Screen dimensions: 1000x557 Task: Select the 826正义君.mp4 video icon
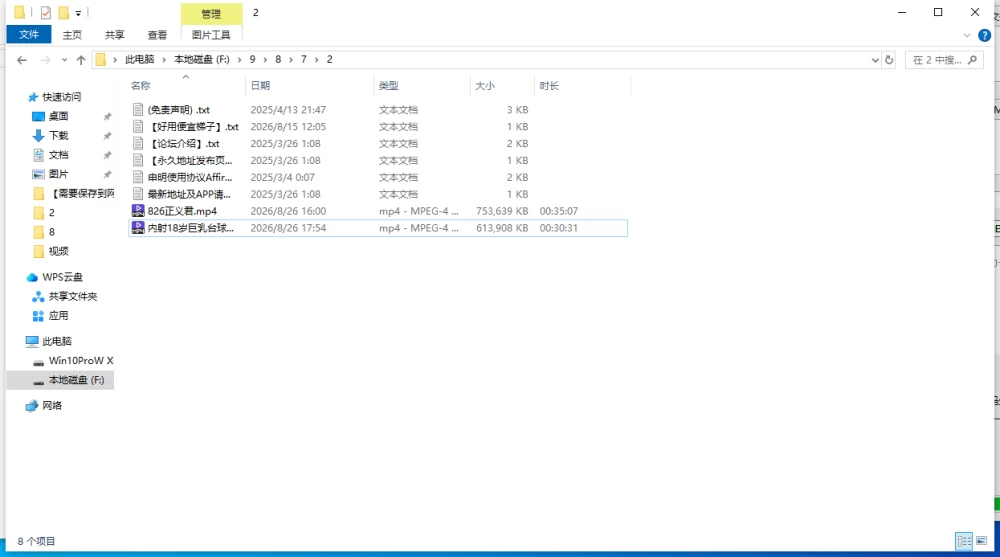138,211
